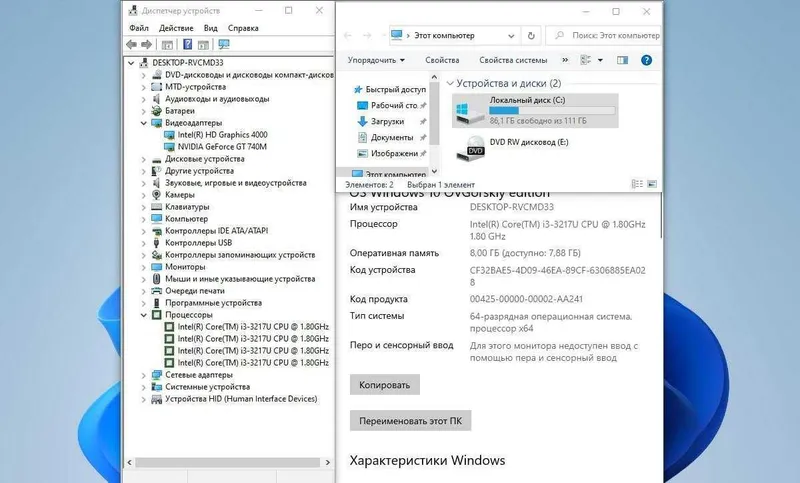Click the Поиск: Этот компьютер search field
The image size is (800, 483).
604,36
